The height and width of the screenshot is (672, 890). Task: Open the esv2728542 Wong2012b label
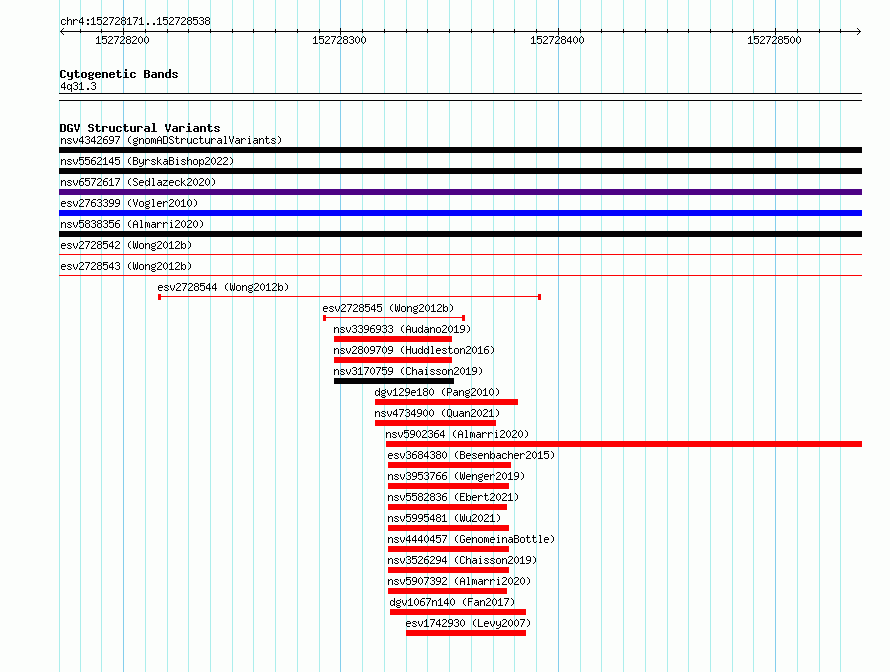[x=126, y=245]
